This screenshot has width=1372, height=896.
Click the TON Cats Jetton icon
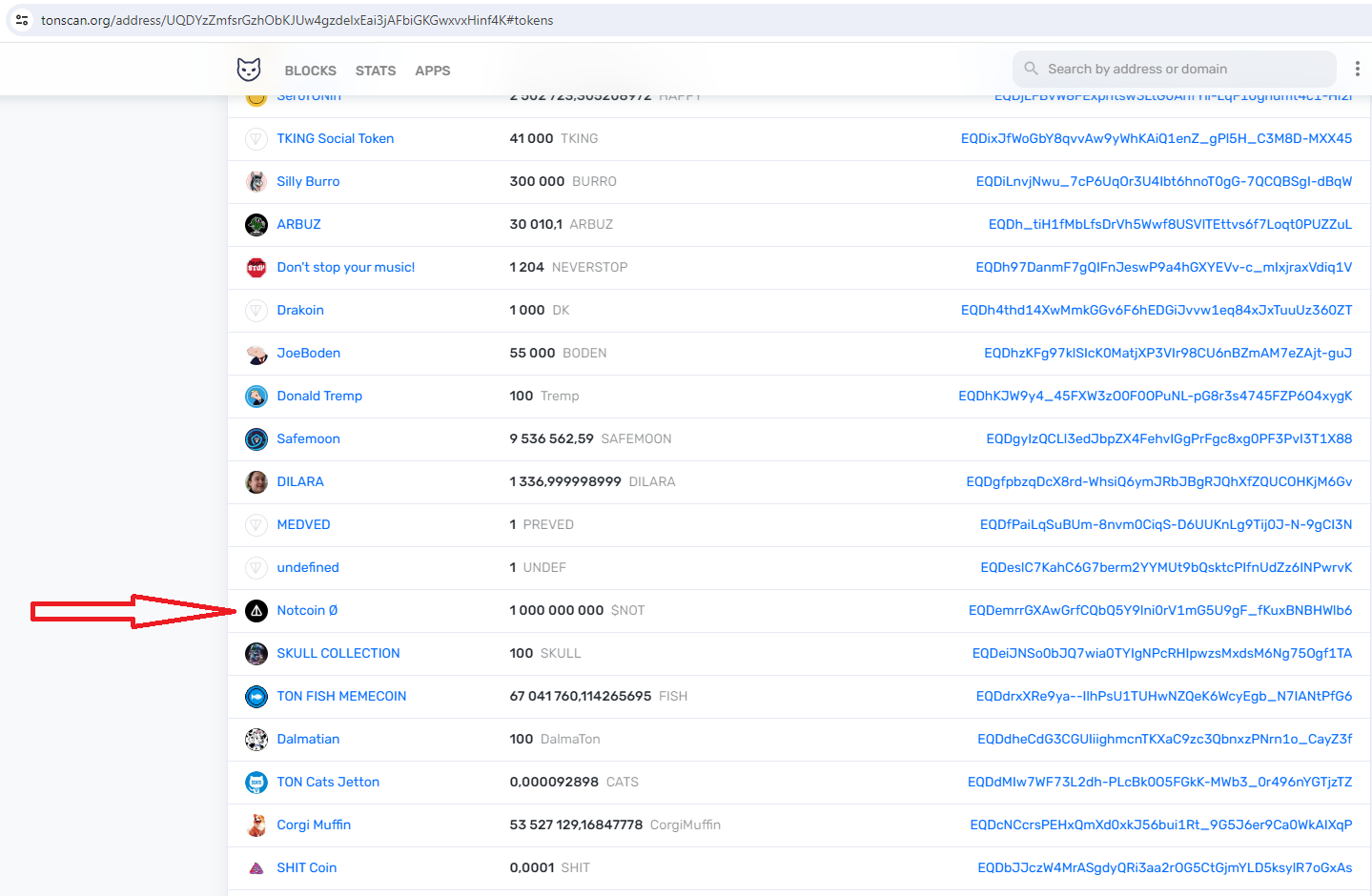(x=256, y=783)
